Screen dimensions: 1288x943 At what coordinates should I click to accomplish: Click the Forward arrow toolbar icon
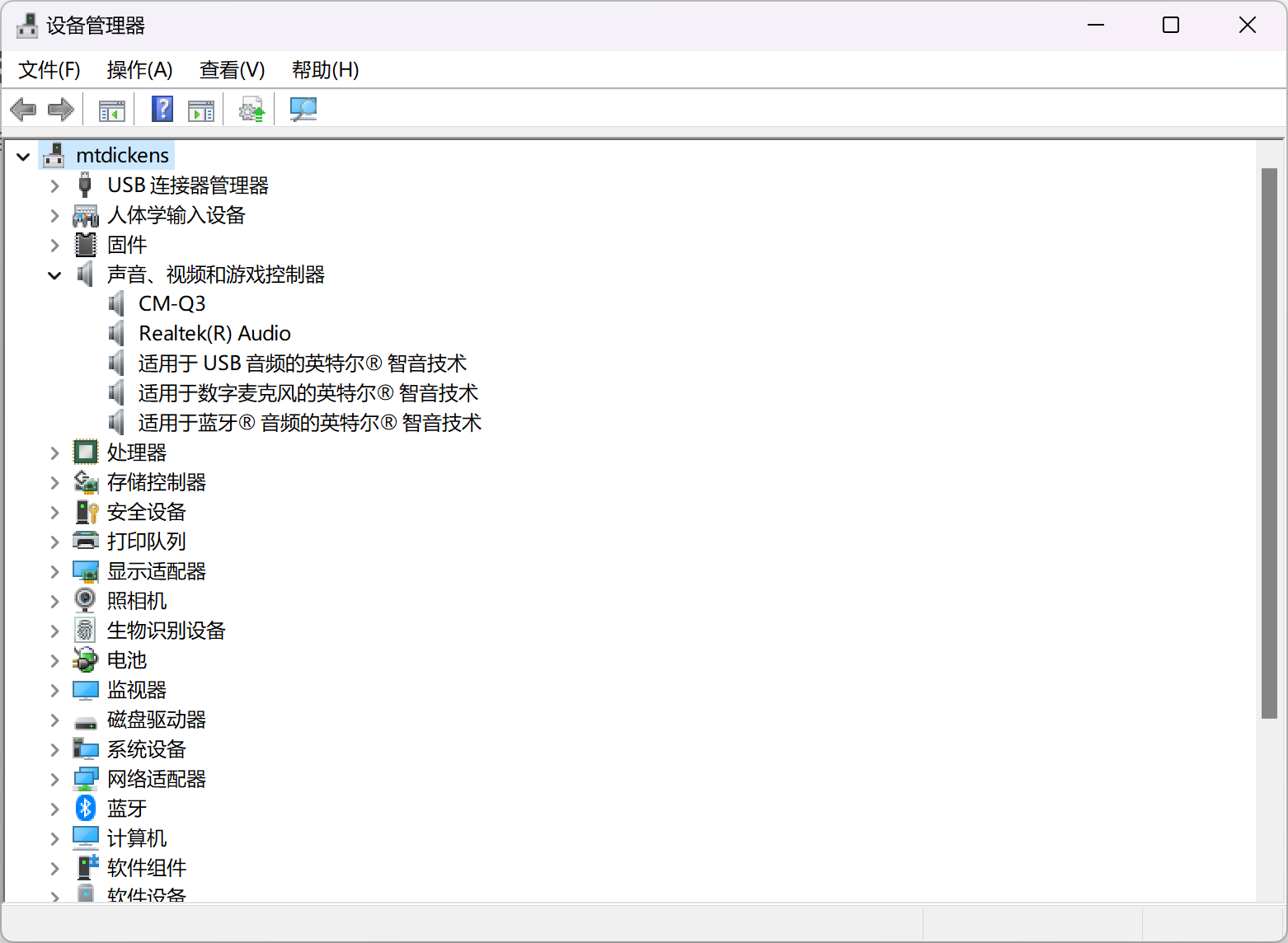pyautogui.click(x=61, y=110)
